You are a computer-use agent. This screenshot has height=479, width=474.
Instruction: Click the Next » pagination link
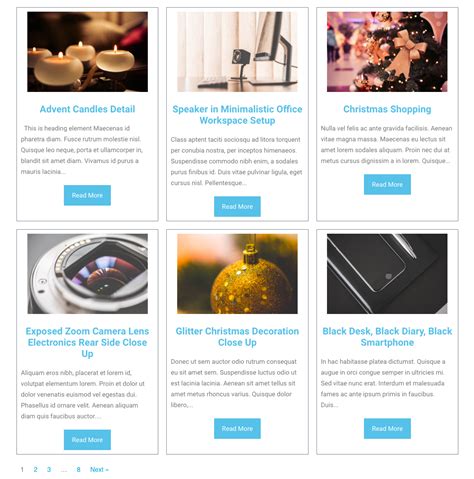pos(99,469)
